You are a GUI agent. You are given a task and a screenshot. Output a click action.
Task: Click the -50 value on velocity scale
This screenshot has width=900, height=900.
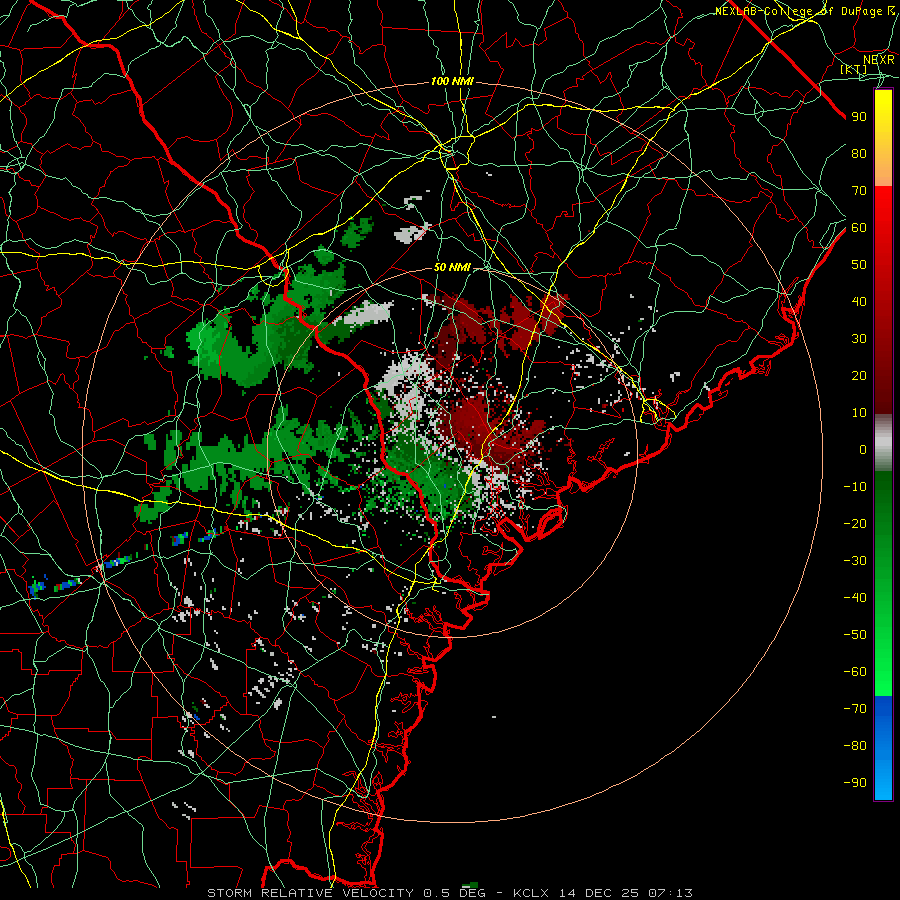tap(855, 635)
